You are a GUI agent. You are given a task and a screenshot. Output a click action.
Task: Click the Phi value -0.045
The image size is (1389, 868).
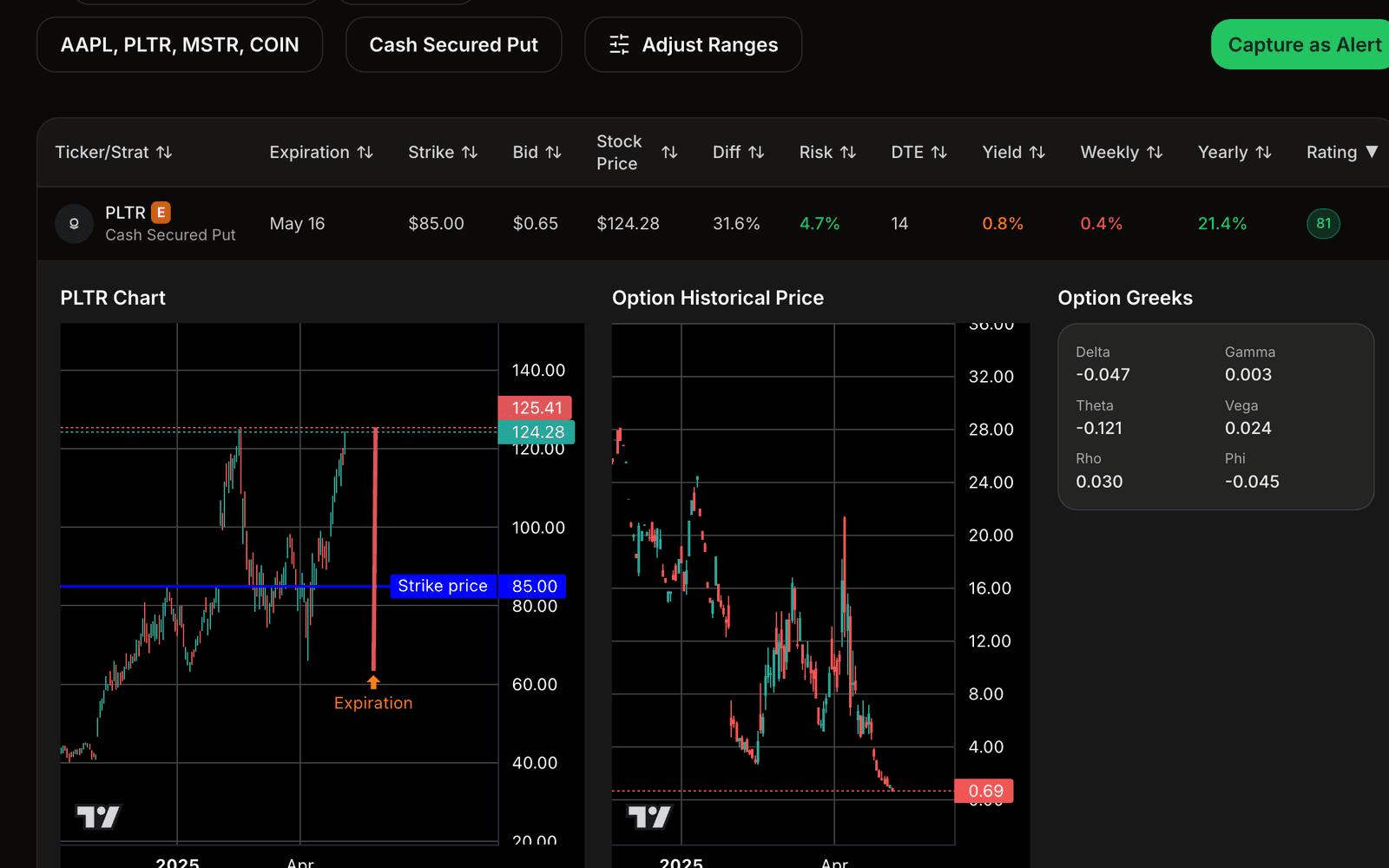pos(1252,482)
